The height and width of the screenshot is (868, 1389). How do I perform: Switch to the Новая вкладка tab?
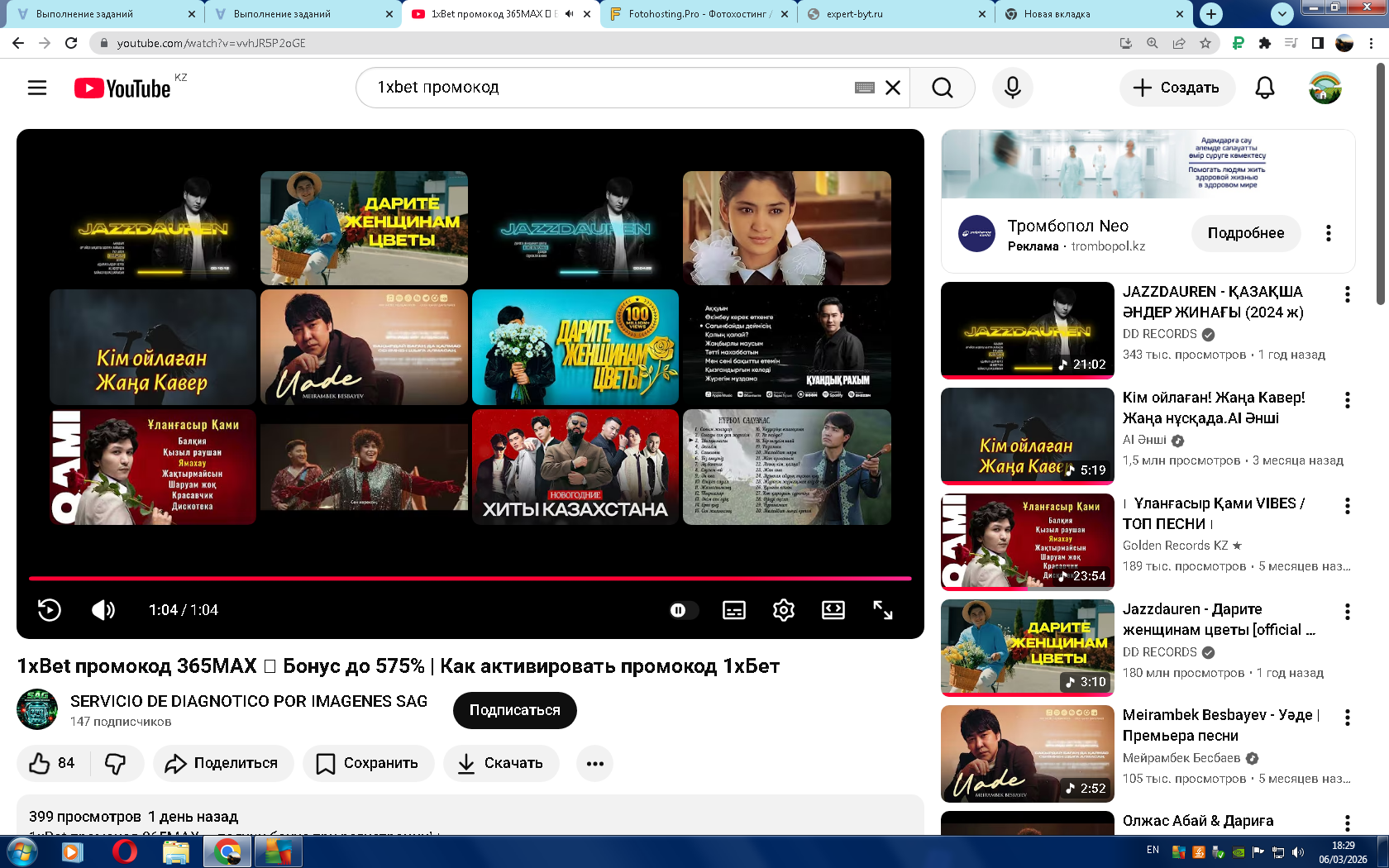[1095, 13]
